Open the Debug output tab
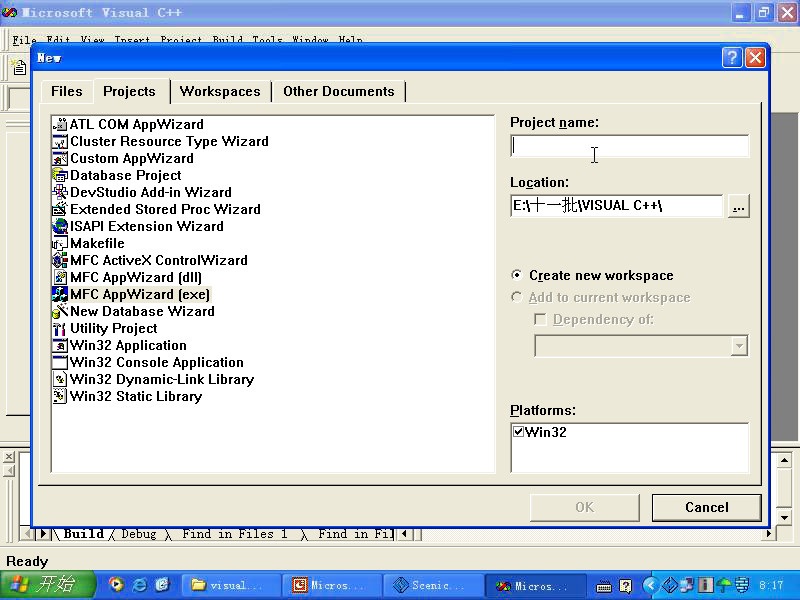The image size is (800, 600). (139, 534)
